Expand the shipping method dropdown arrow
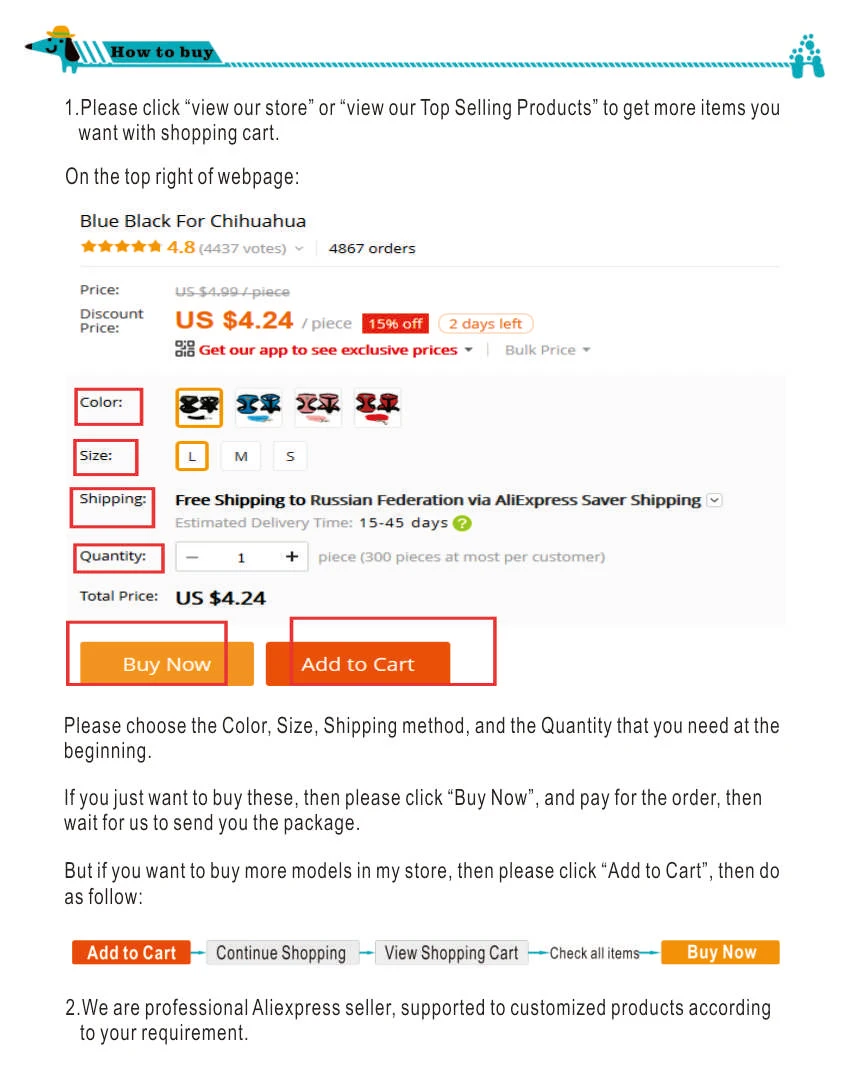 coord(715,500)
